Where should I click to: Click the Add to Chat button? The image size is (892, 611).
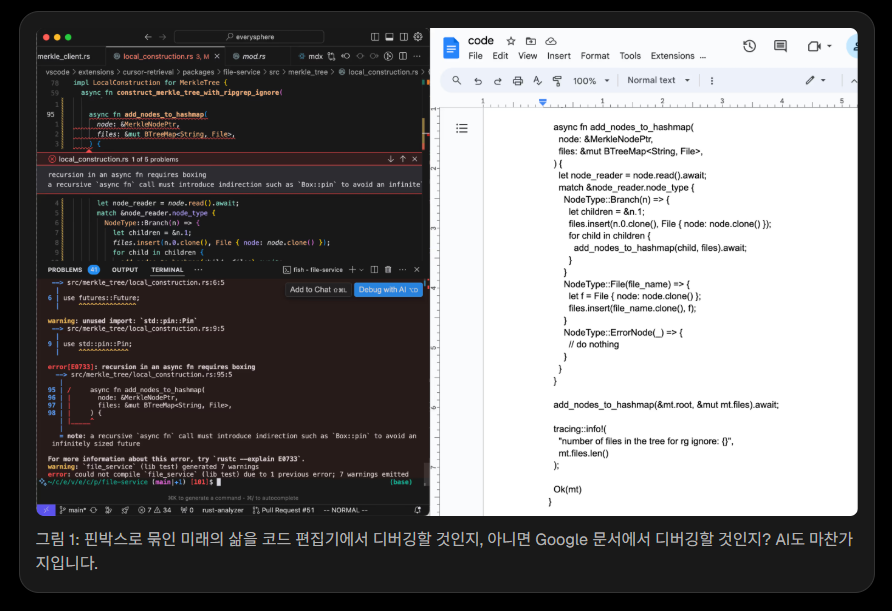coord(318,290)
